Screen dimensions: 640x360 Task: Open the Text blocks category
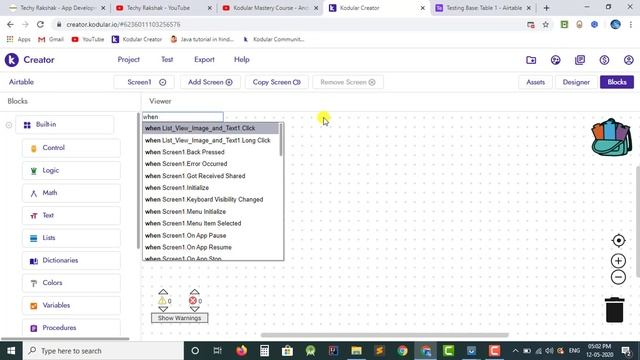71,215
